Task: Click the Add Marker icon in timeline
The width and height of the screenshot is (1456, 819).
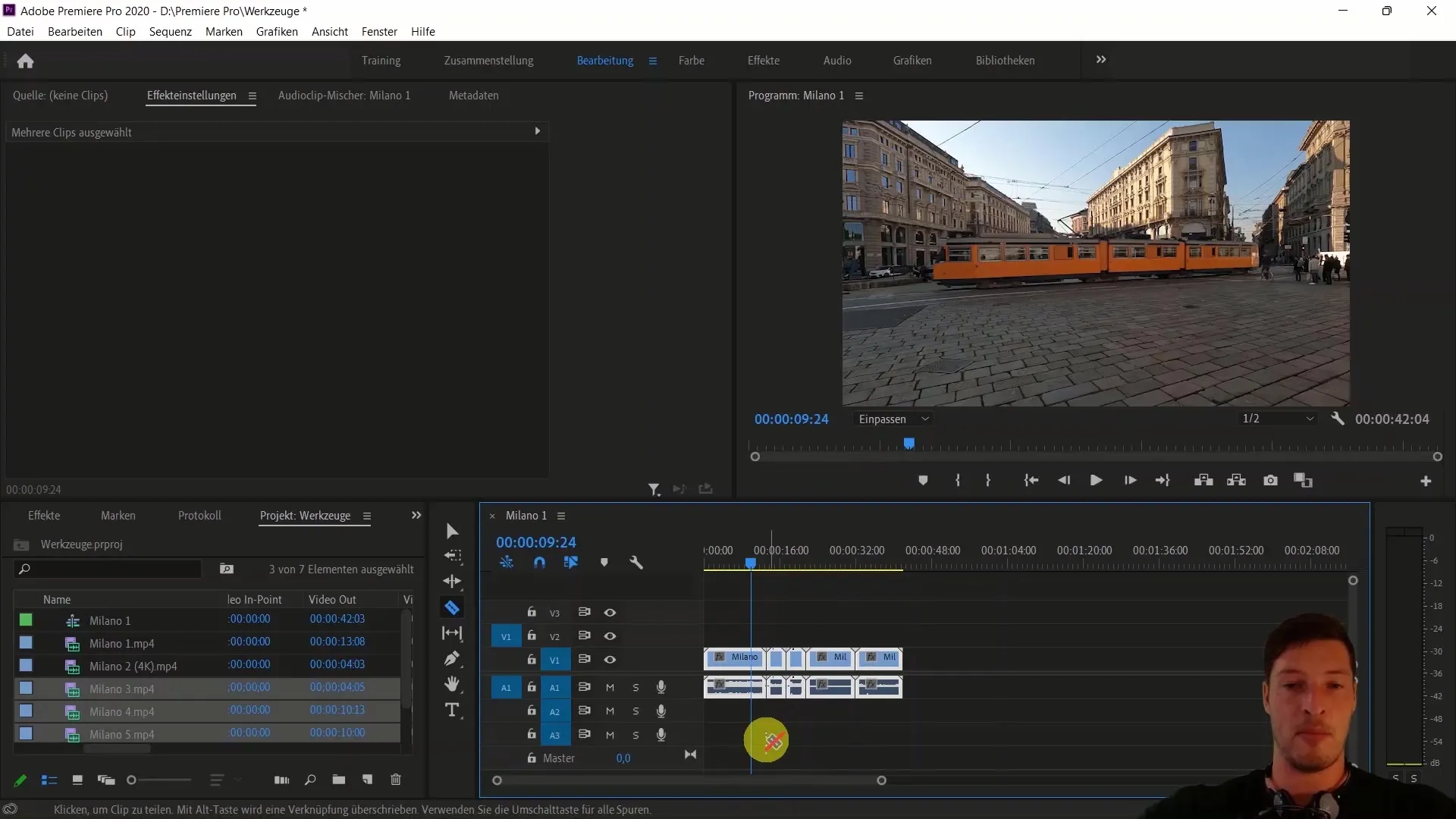Action: point(604,562)
